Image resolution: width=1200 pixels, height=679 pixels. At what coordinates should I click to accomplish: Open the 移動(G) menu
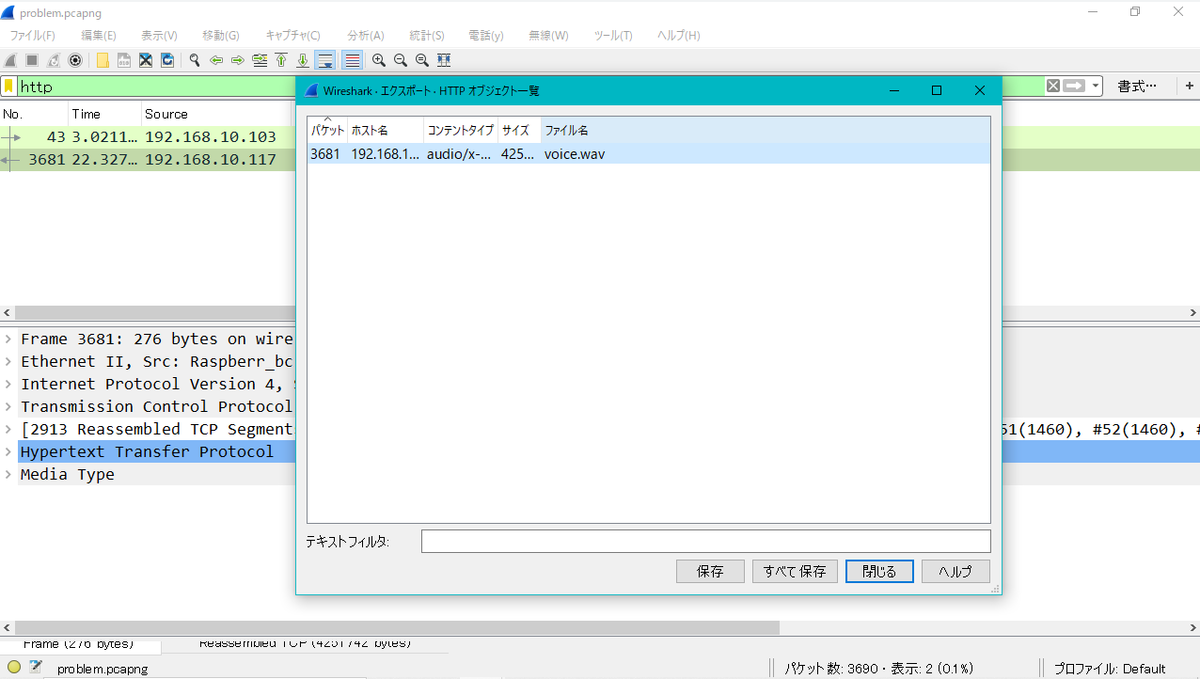pos(220,35)
